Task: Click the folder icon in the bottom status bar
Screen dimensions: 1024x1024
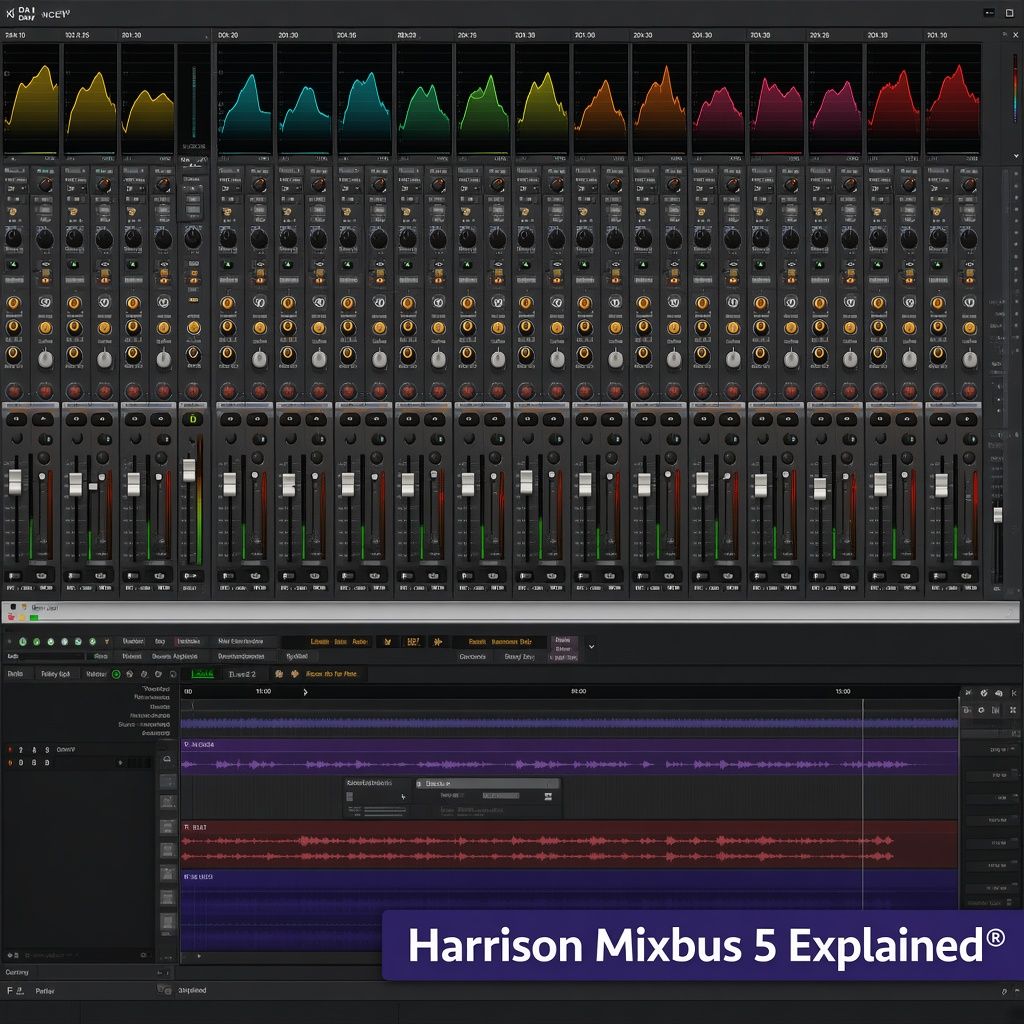Action: [164, 990]
